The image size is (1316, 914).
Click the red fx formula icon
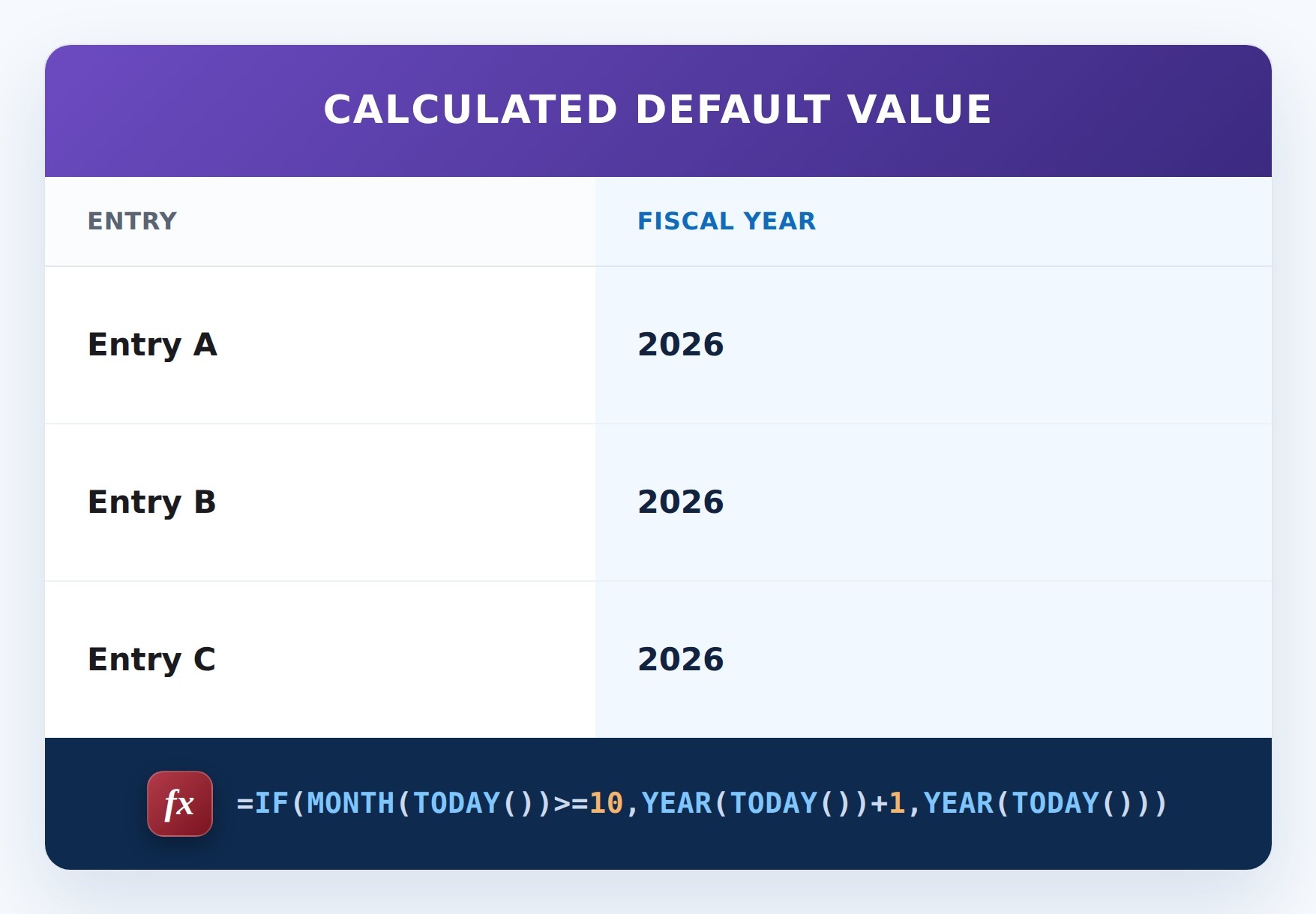pos(180,804)
